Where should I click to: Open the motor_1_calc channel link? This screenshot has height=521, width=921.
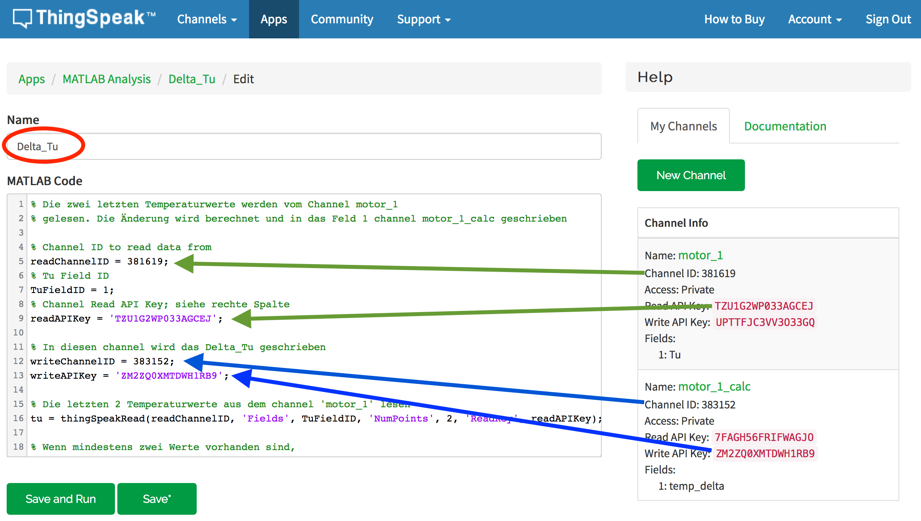(x=714, y=386)
